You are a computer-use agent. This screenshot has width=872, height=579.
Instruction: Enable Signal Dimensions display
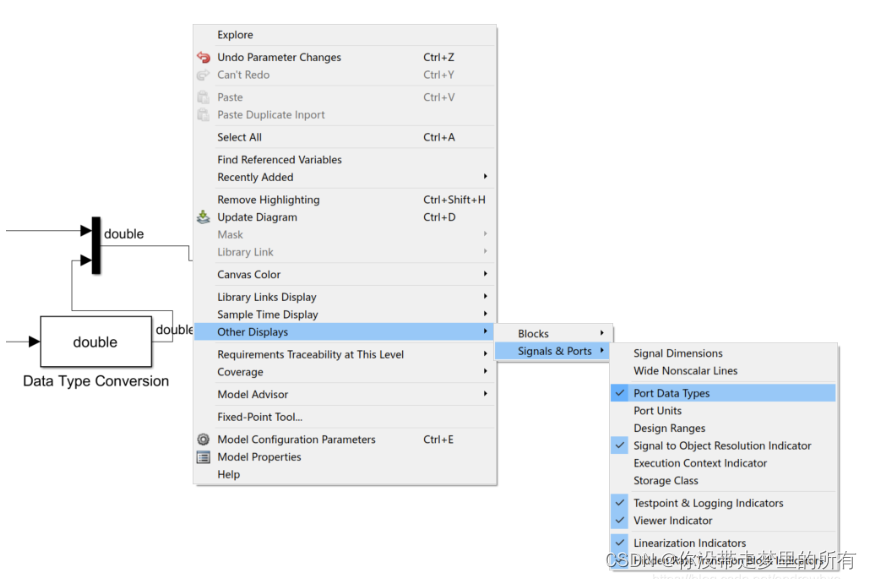[x=724, y=353]
